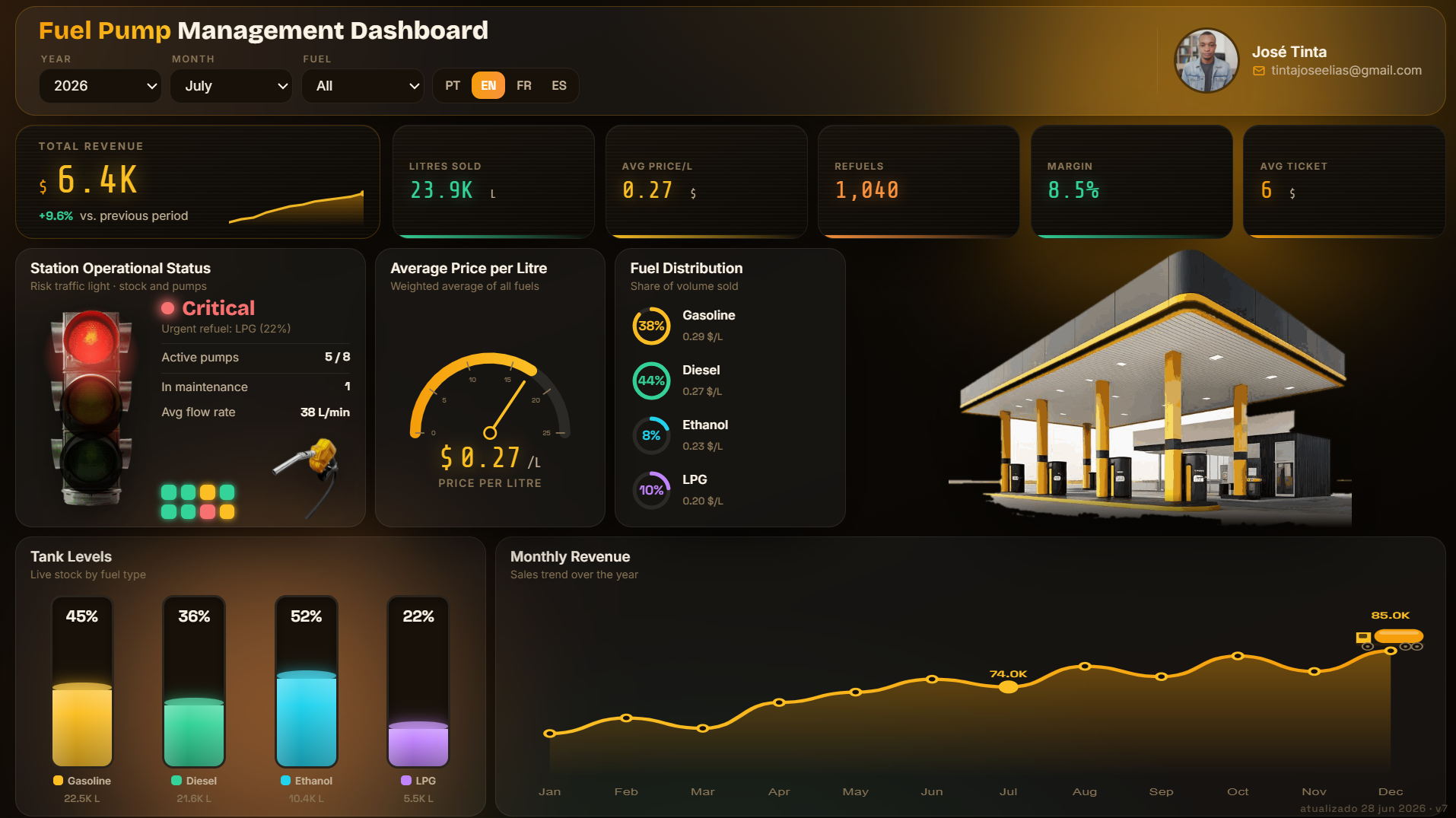Click the Diesel tank at 36%
This screenshot has width=1456, height=818.
tap(194, 682)
